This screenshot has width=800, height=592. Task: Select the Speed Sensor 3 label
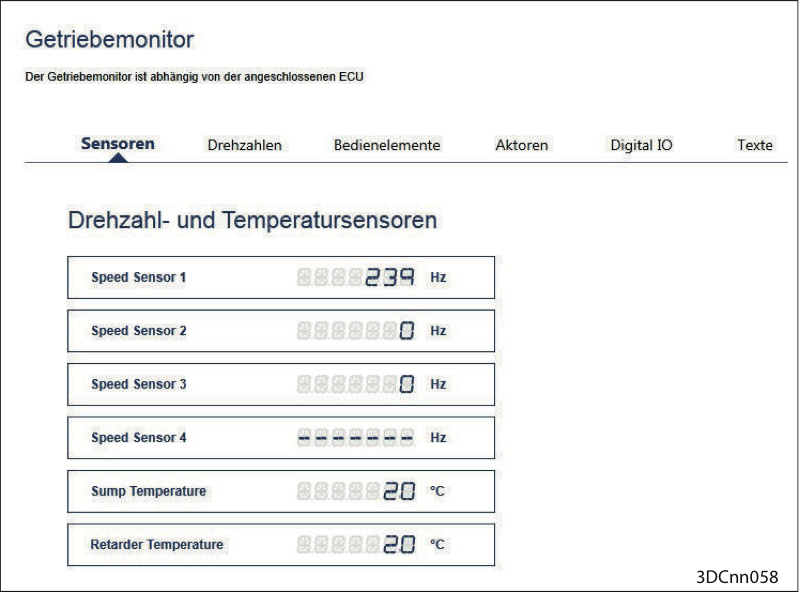[x=138, y=384]
